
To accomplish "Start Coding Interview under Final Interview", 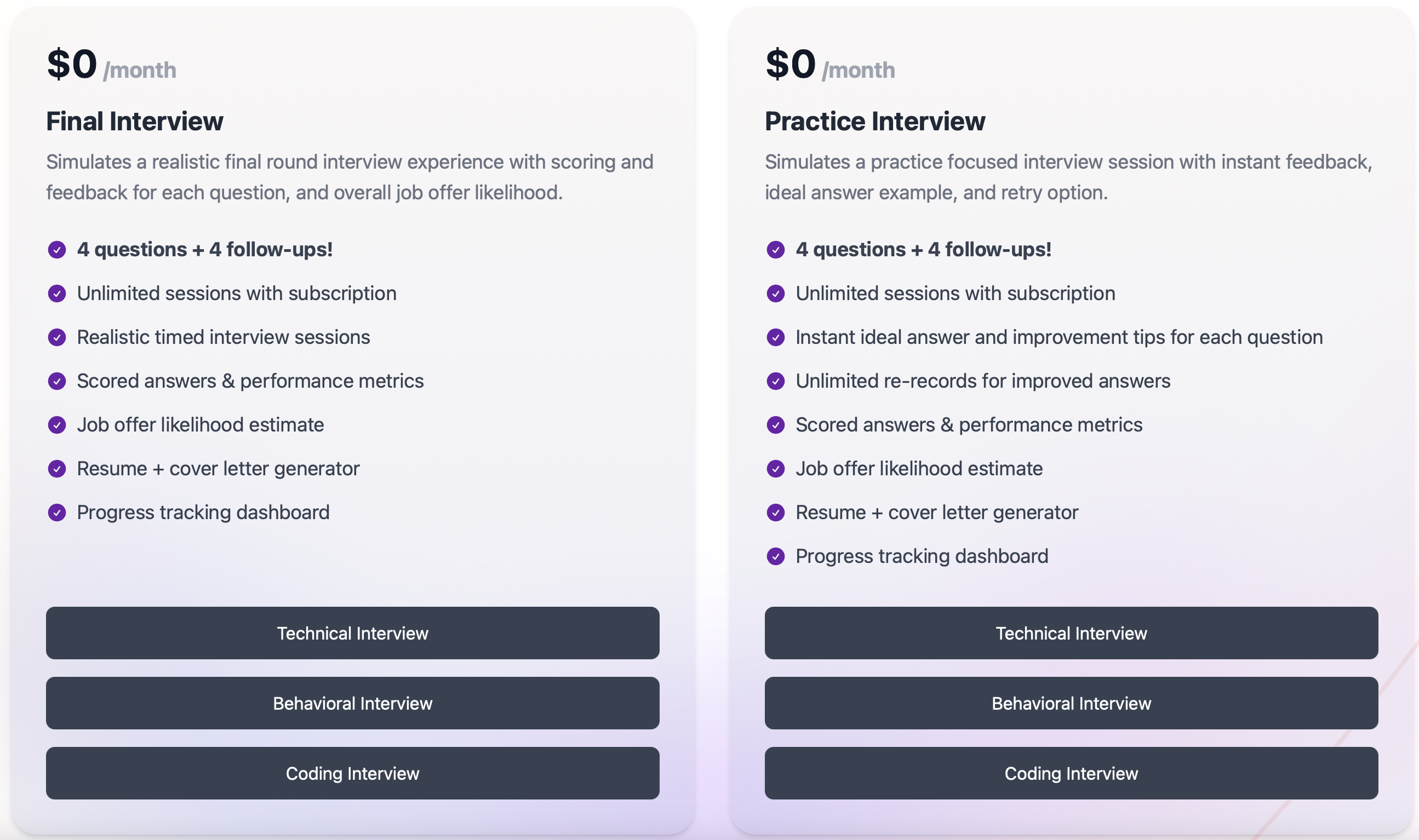I will pyautogui.click(x=352, y=773).
